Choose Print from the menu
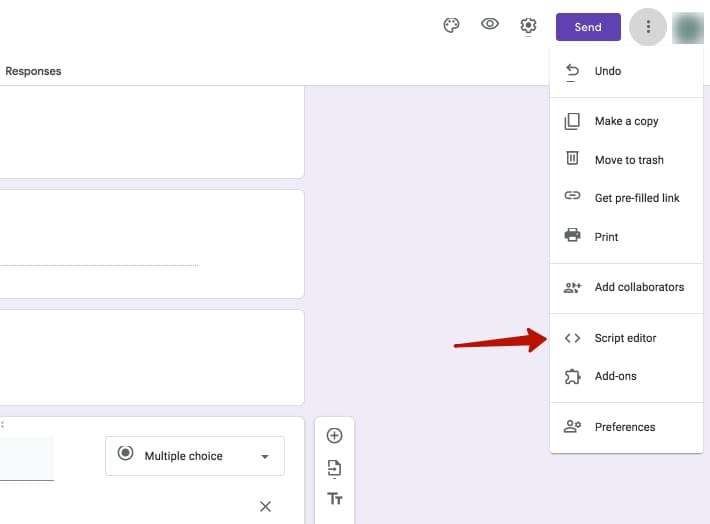This screenshot has width=710, height=524. pos(627,236)
